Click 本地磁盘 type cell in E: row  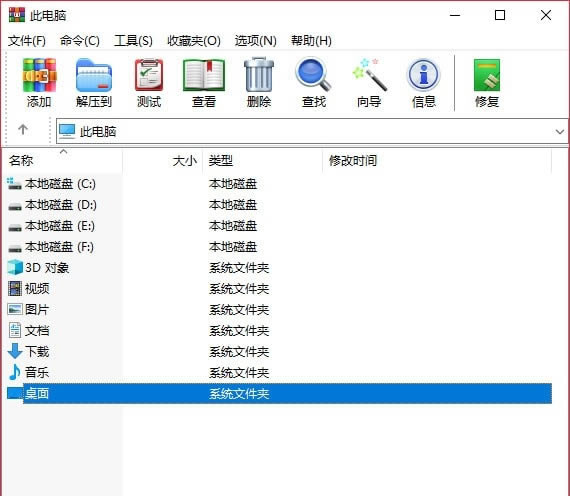(233, 226)
